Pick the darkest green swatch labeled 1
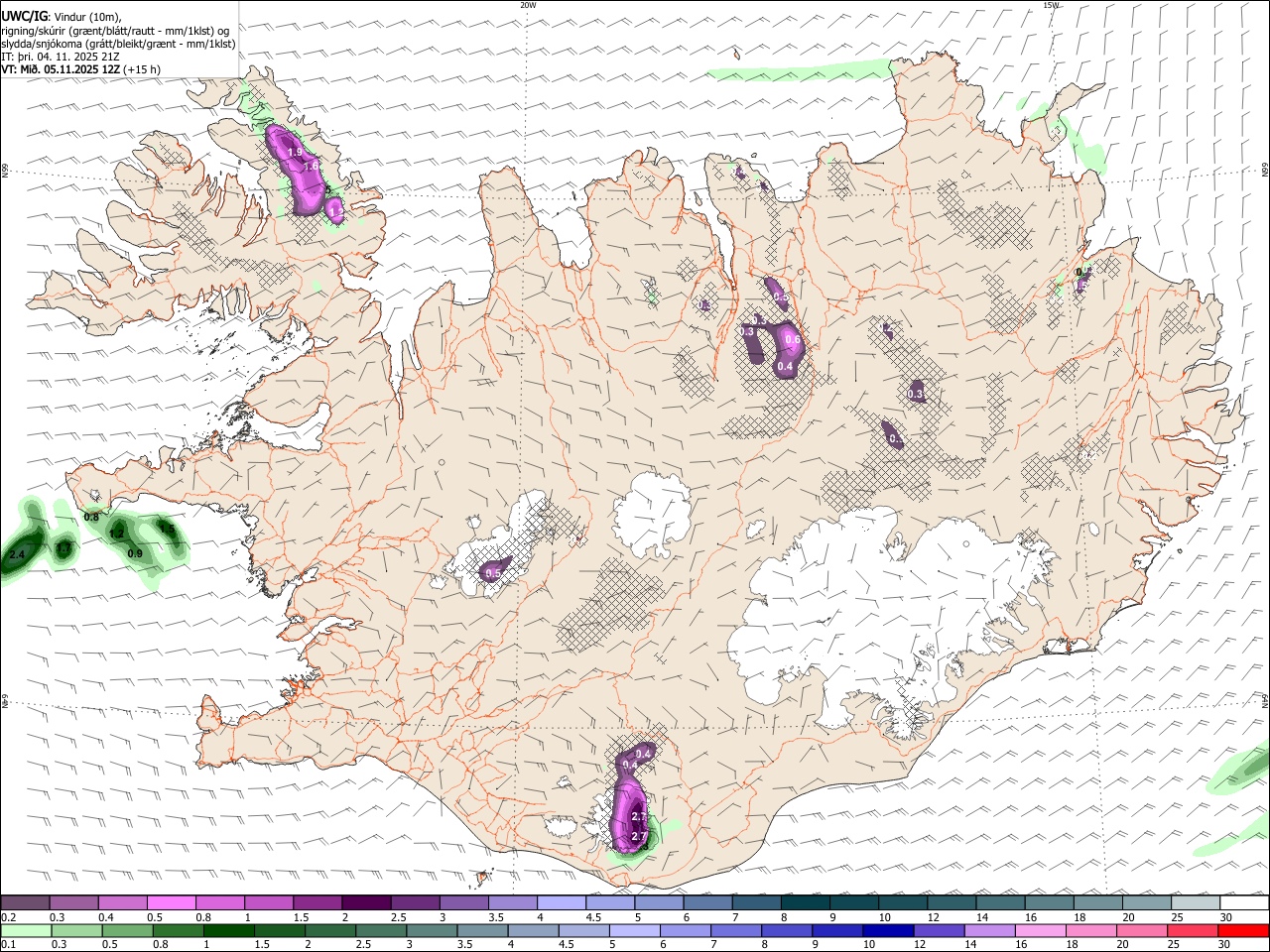The width and height of the screenshot is (1270, 952). pyautogui.click(x=228, y=930)
